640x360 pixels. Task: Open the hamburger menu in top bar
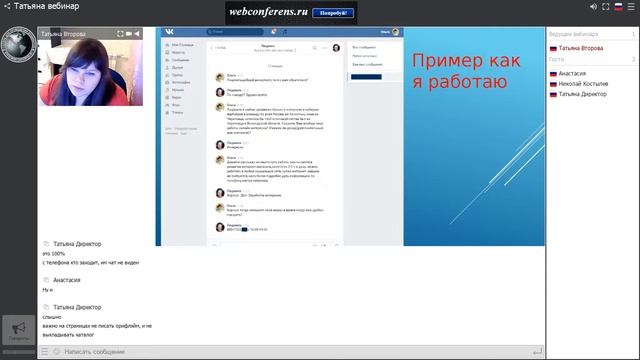[631, 7]
